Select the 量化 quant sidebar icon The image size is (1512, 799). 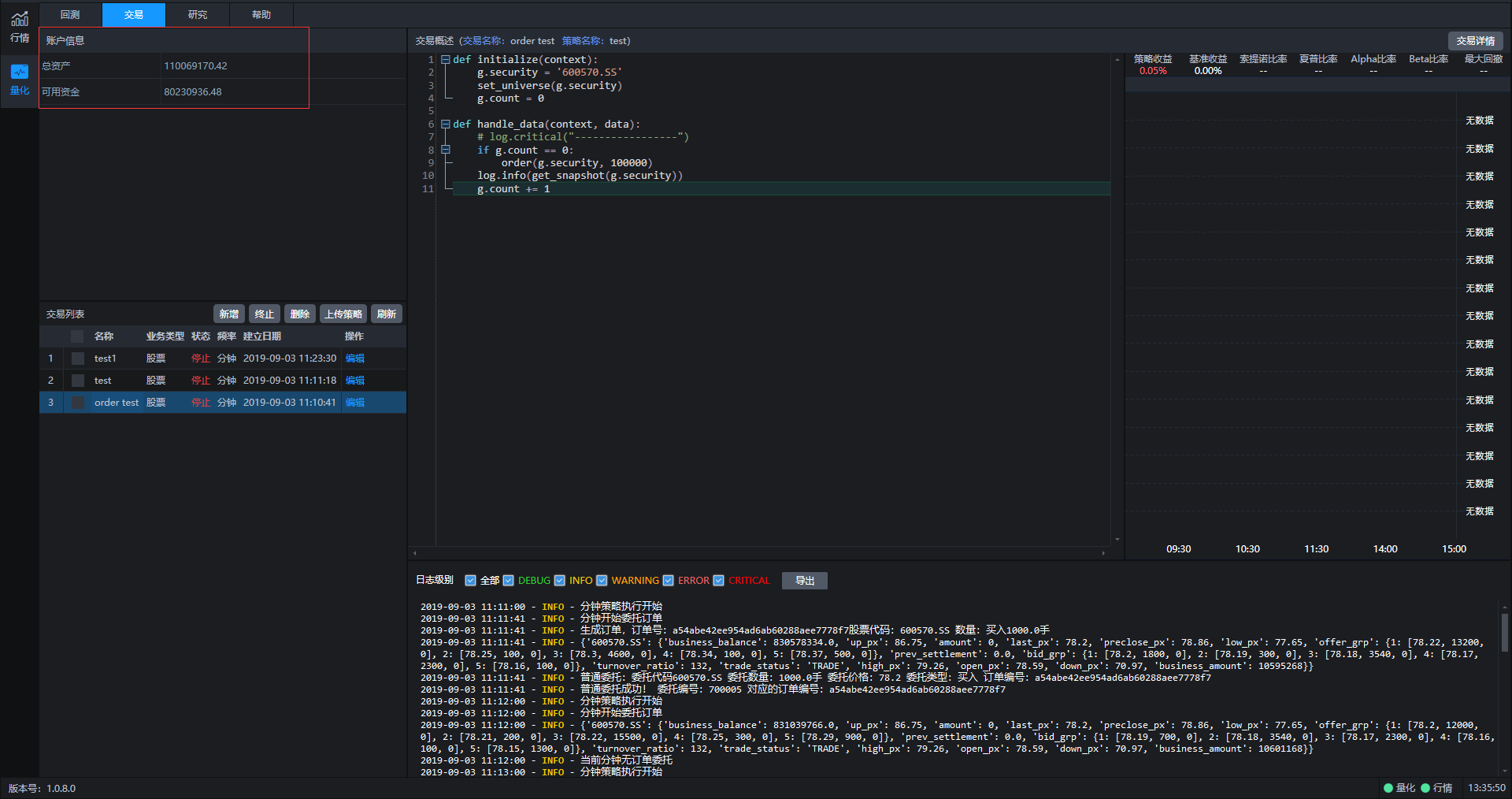click(x=19, y=80)
